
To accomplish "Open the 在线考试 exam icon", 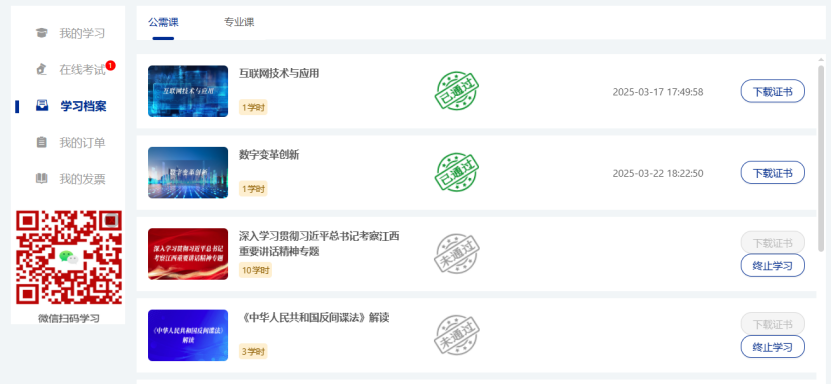I will (41, 69).
